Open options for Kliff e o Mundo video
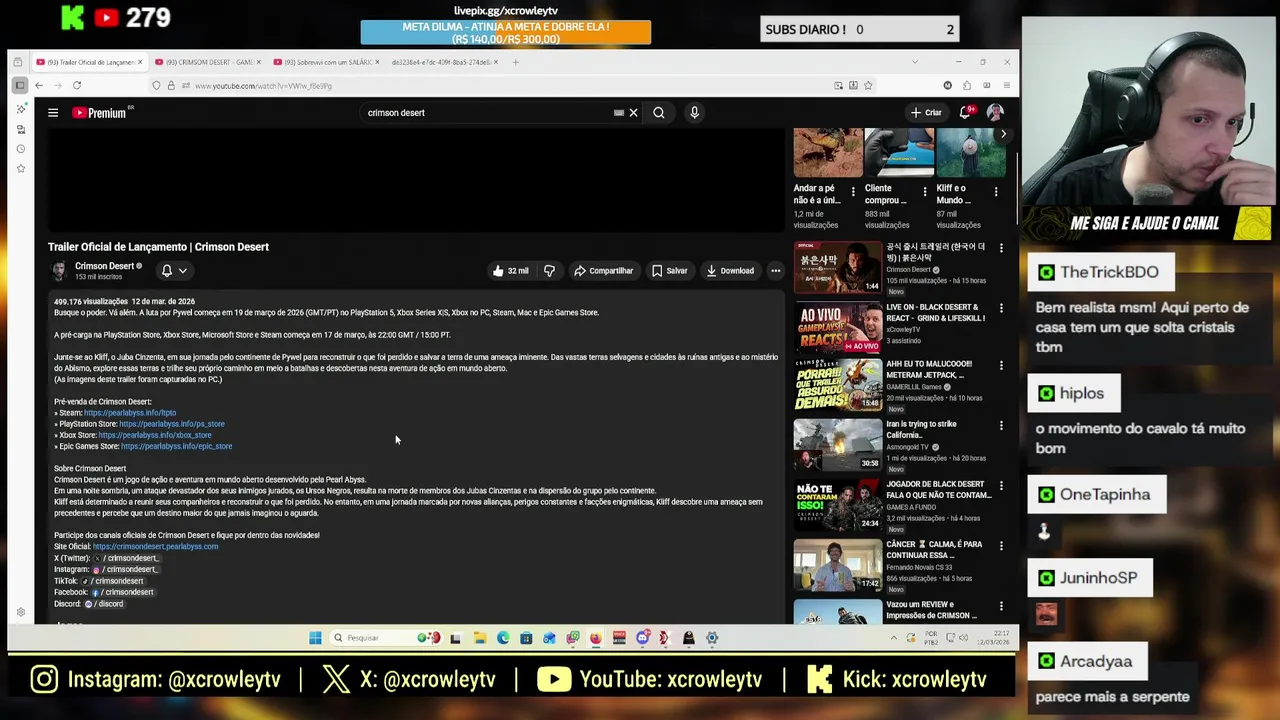1280x720 pixels. pos(995,192)
